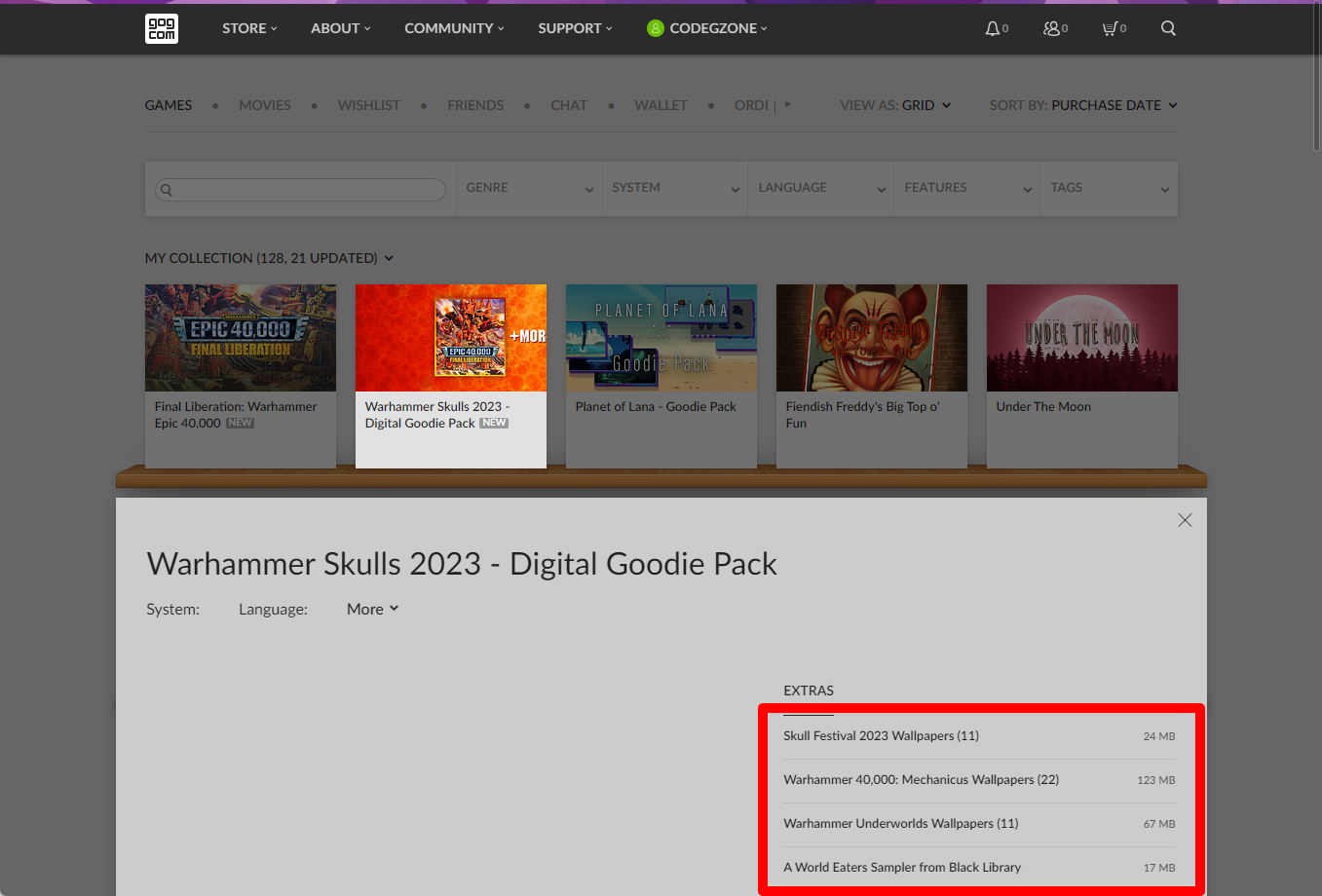Open SORT BY: PURCHASE DATE dropdown
The image size is (1322, 896).
[1083, 105]
